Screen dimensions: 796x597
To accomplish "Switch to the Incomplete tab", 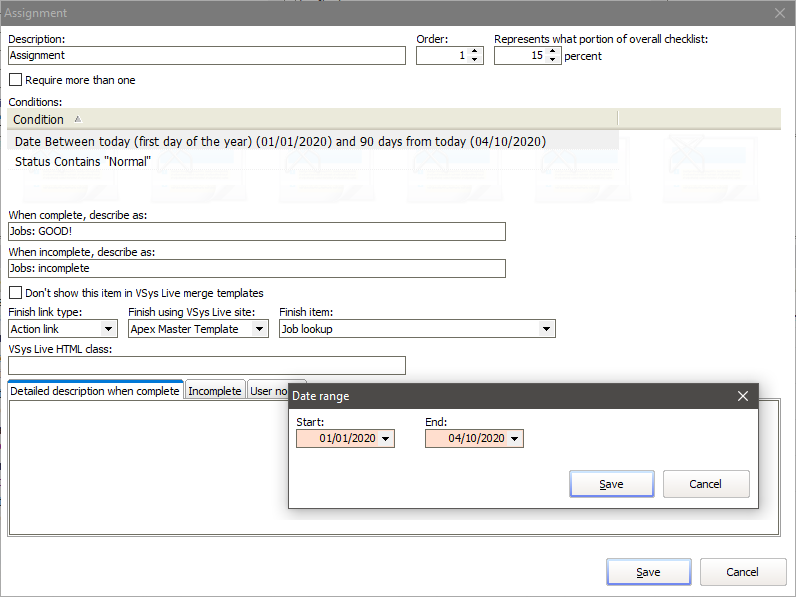I will [215, 391].
